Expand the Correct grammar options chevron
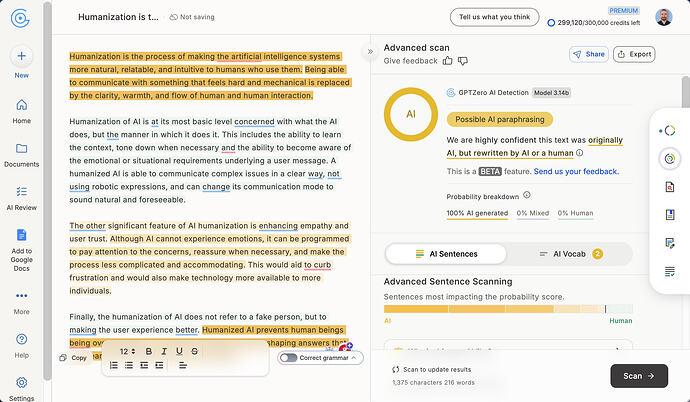Screen dimensions: 690x402 pyautogui.click(x=354, y=358)
